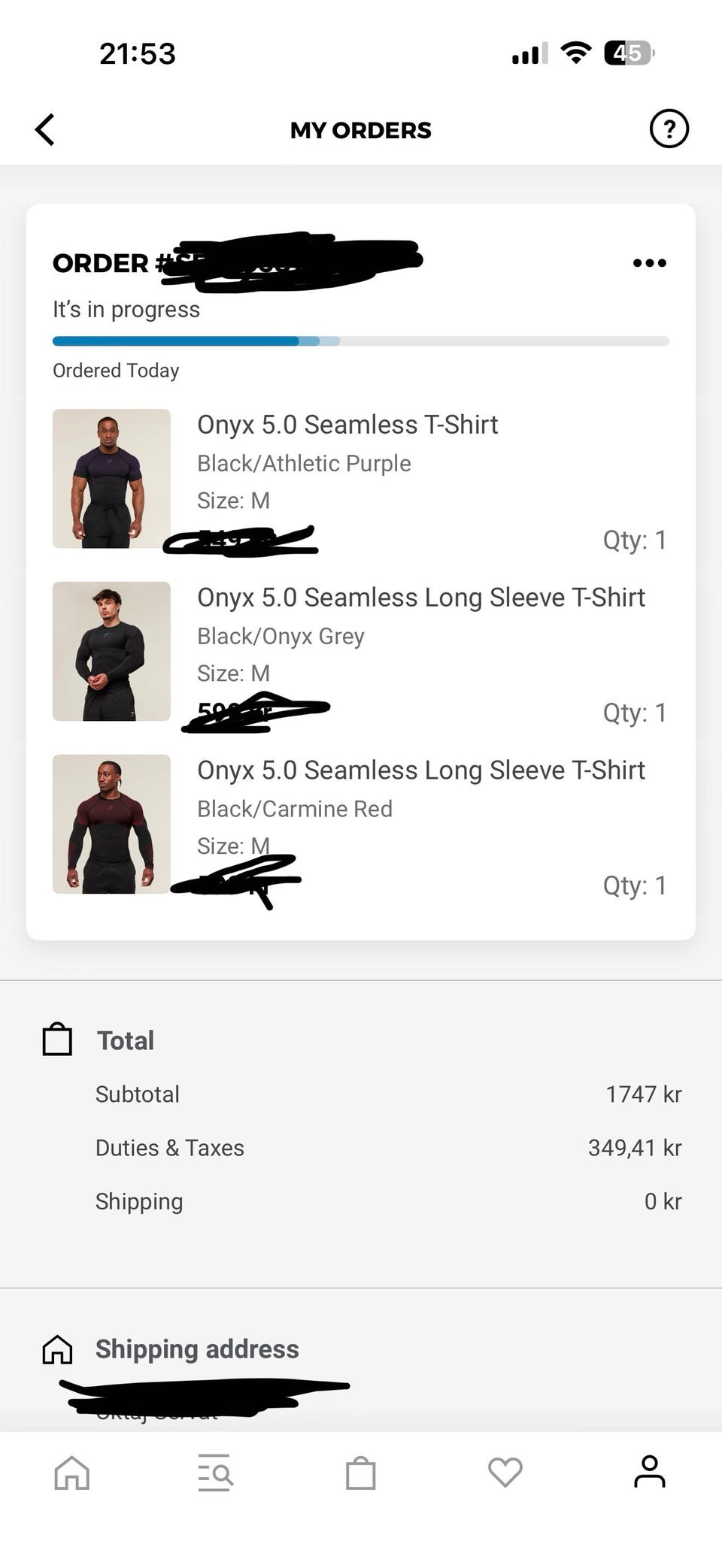This screenshot has height=1568, width=722.
Task: Tap the Shipping address heading
Action: tap(197, 1349)
